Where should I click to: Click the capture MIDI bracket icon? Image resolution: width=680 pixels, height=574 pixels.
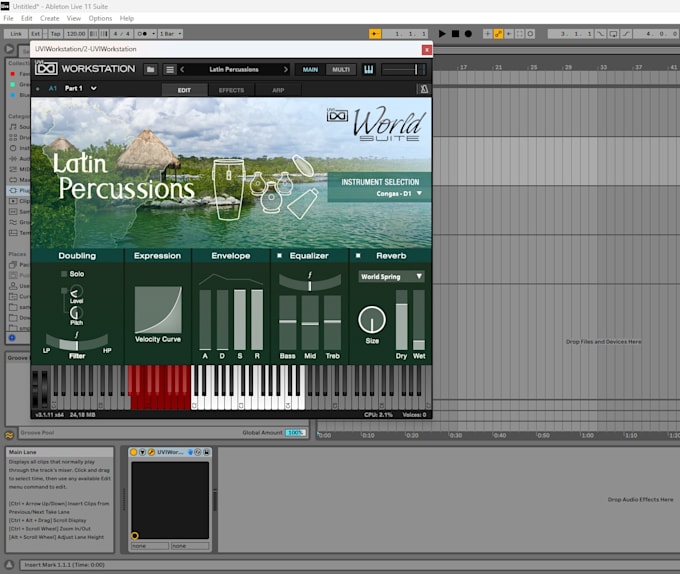[520, 33]
